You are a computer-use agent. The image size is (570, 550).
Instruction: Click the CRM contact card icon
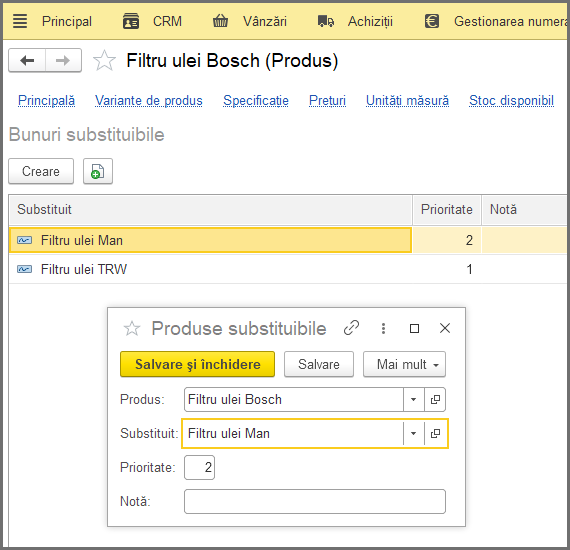[131, 21]
